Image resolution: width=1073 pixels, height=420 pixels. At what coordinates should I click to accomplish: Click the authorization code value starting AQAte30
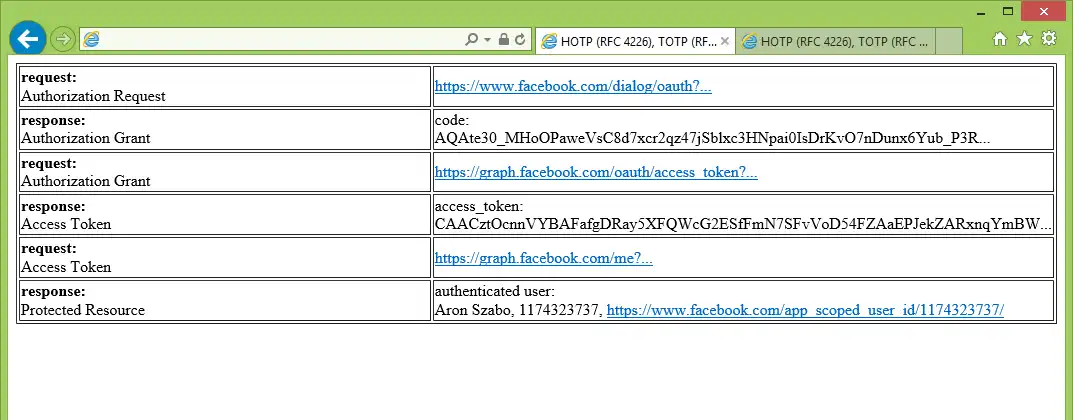click(712, 139)
